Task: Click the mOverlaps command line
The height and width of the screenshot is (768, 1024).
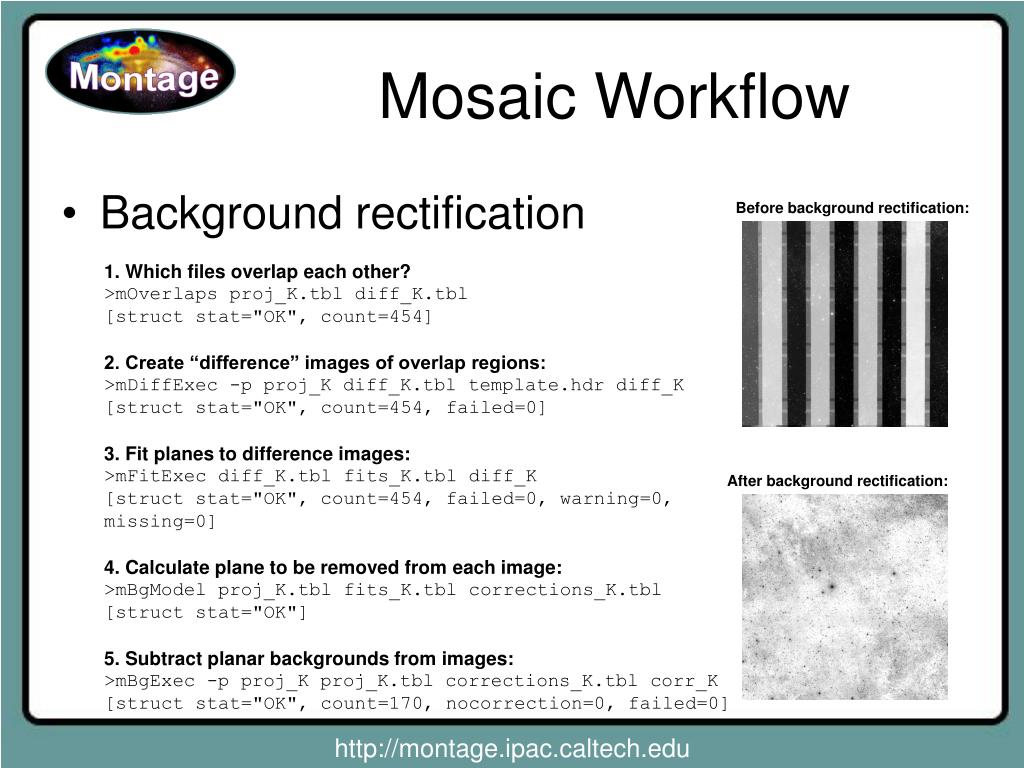Action: 285,295
